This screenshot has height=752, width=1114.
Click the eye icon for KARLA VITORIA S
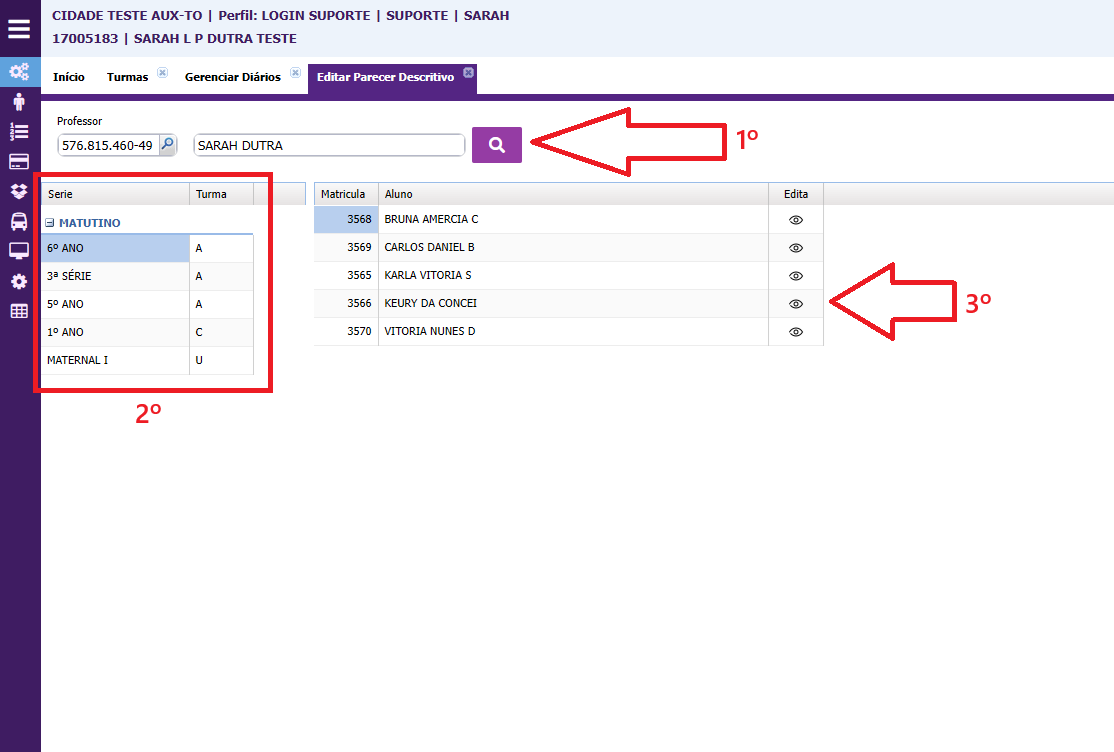pyautogui.click(x=796, y=275)
